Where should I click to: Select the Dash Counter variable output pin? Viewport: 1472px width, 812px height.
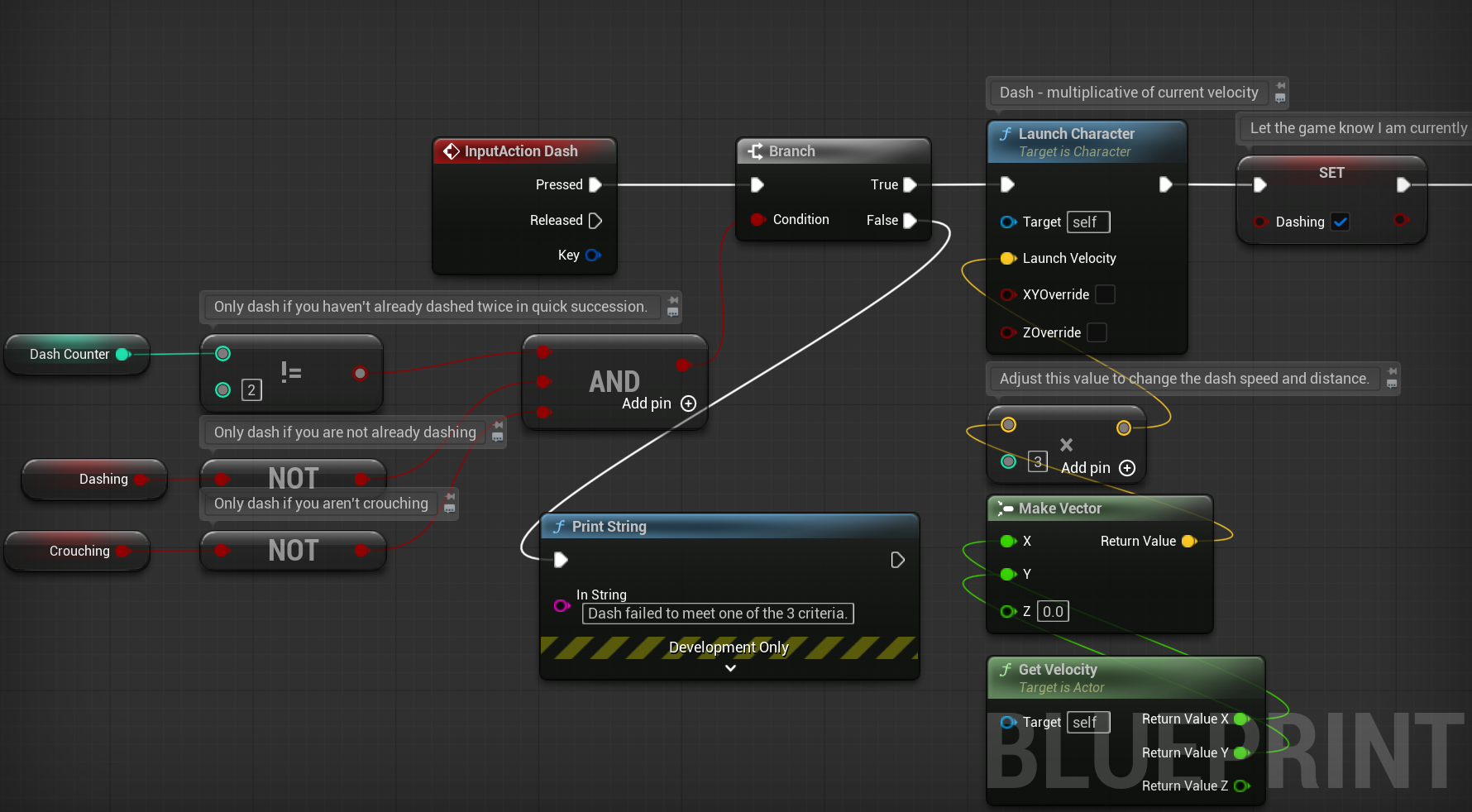coord(123,354)
